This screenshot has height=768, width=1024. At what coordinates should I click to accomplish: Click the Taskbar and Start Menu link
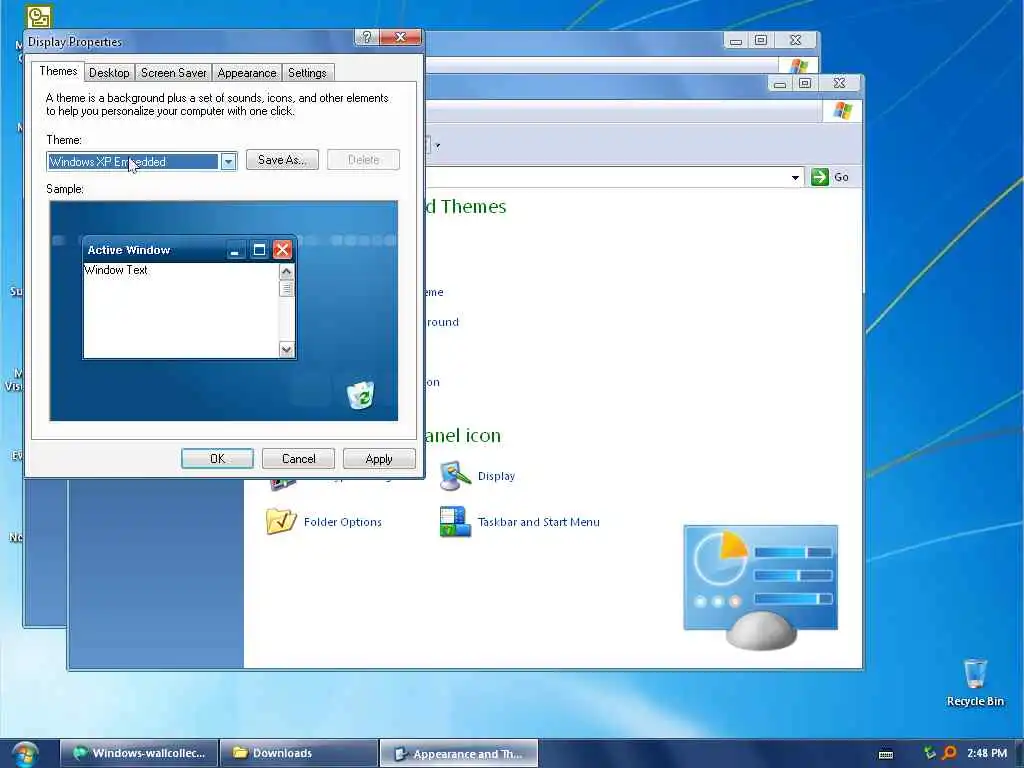coord(538,522)
